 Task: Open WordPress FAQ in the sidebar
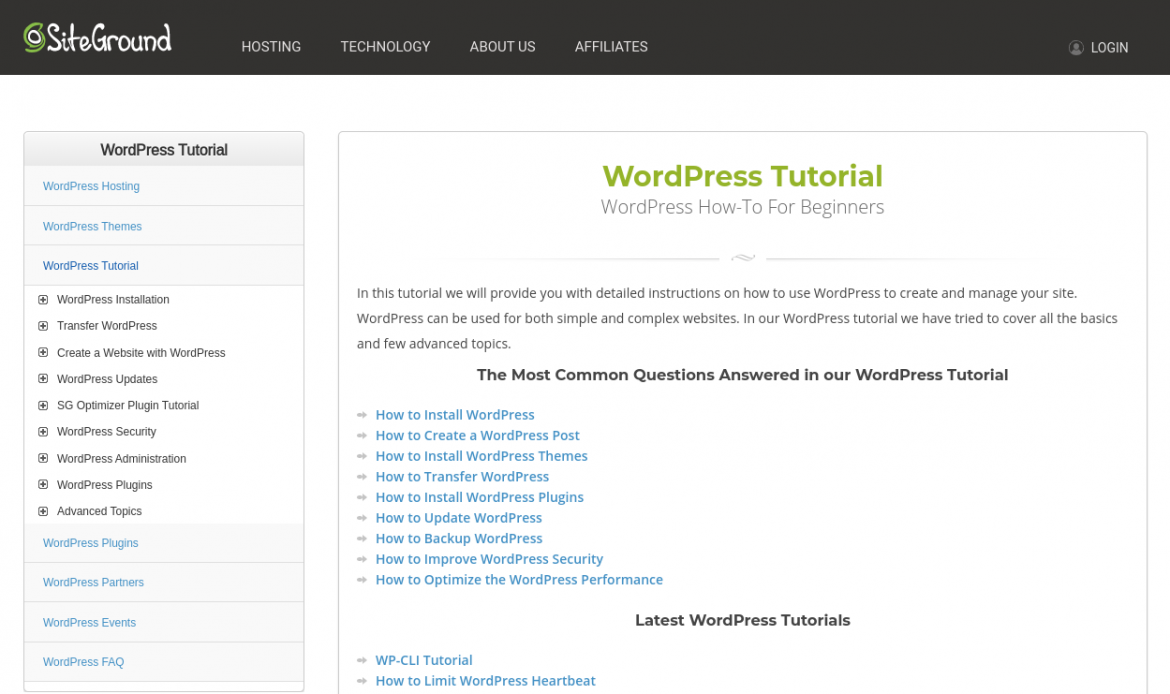[x=84, y=662]
